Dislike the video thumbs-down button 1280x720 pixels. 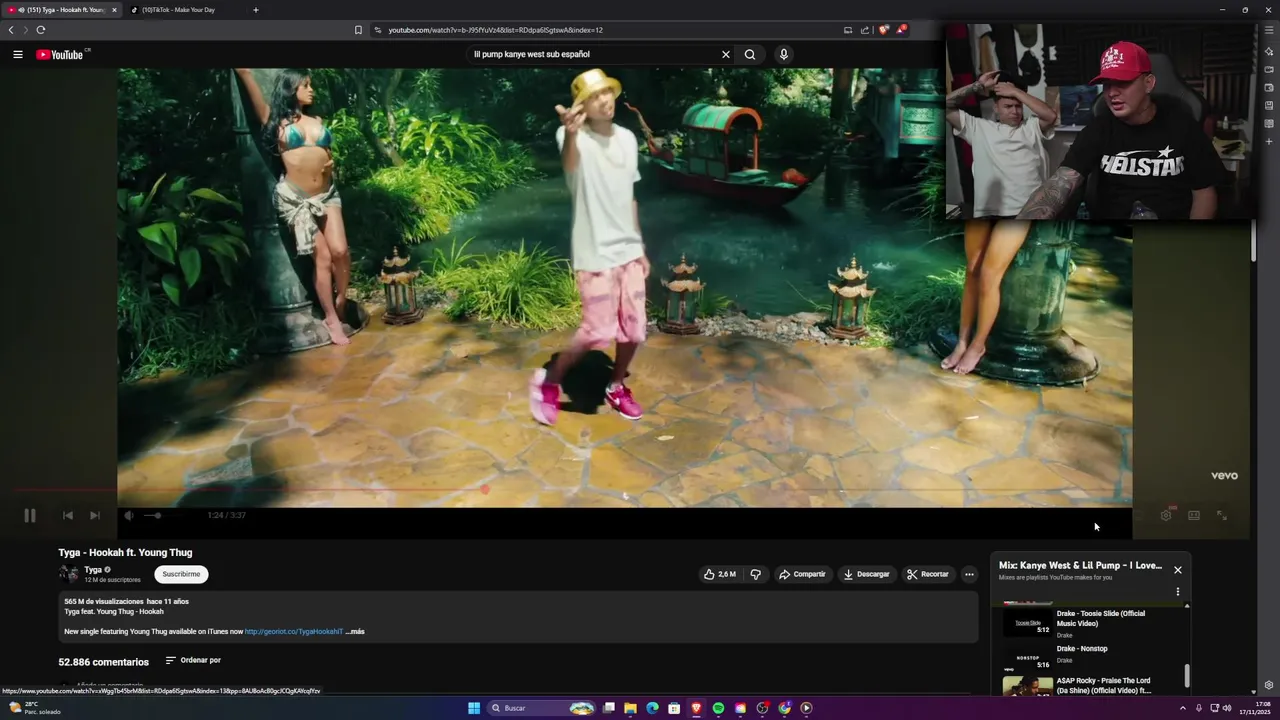click(x=756, y=574)
